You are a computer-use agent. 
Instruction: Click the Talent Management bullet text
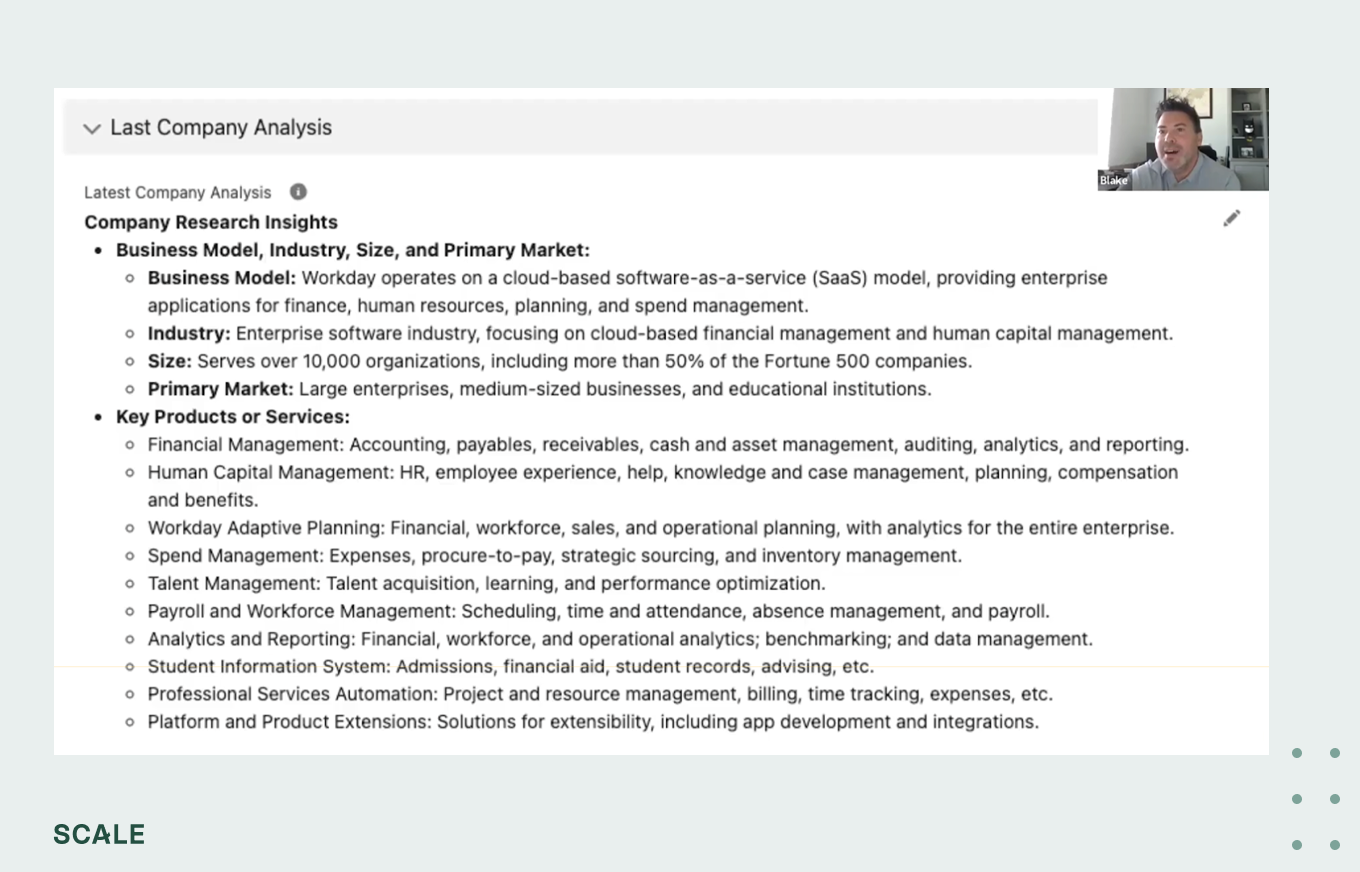pos(486,584)
